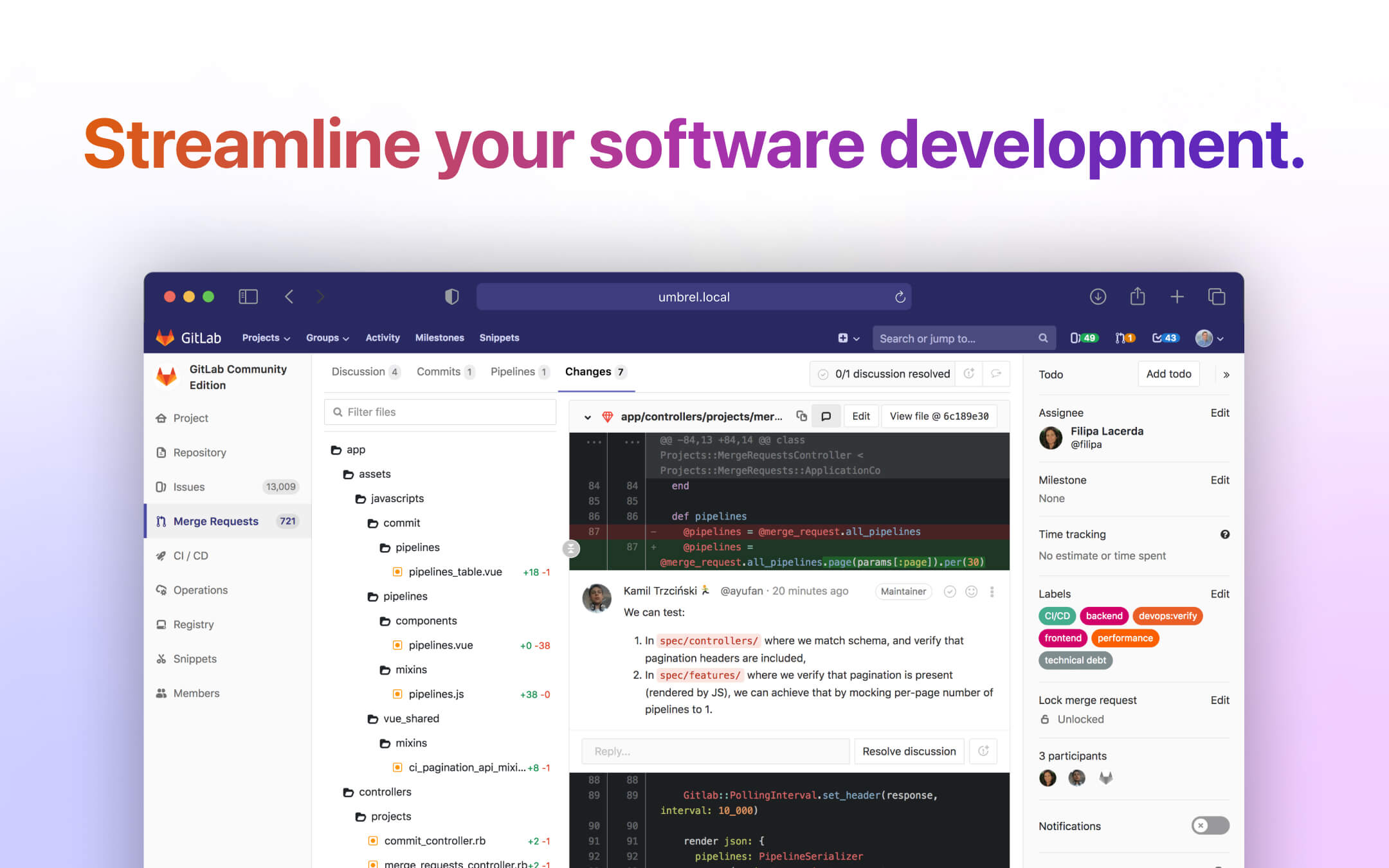
Task: Click View file @ 6c189e30
Action: pos(940,416)
